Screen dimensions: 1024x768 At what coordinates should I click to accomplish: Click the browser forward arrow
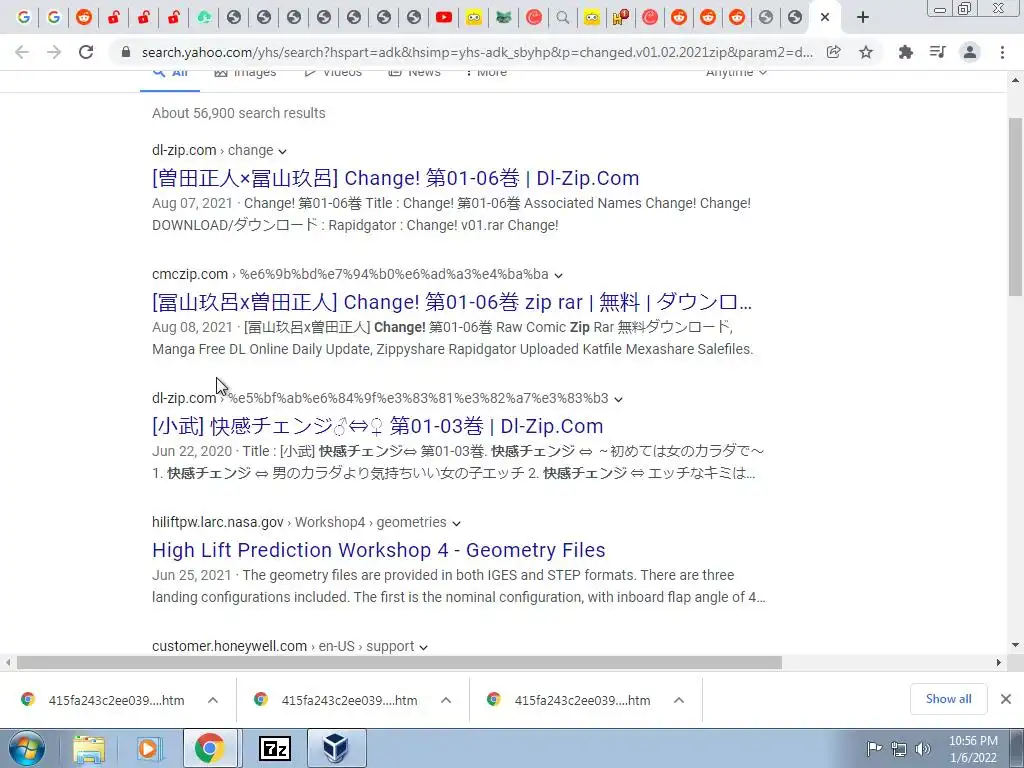point(54,52)
